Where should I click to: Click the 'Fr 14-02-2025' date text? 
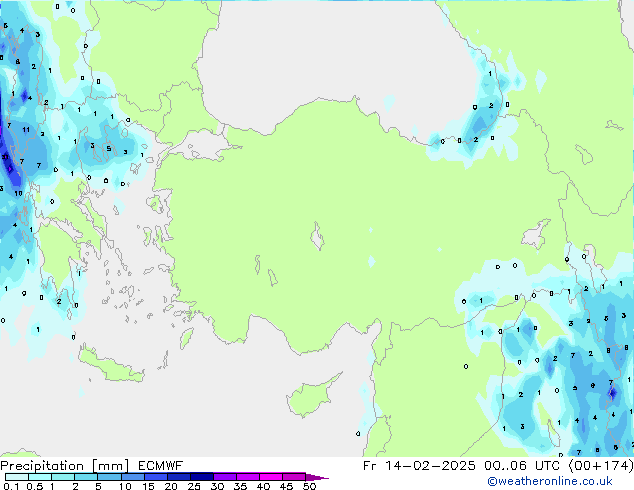coord(419,466)
